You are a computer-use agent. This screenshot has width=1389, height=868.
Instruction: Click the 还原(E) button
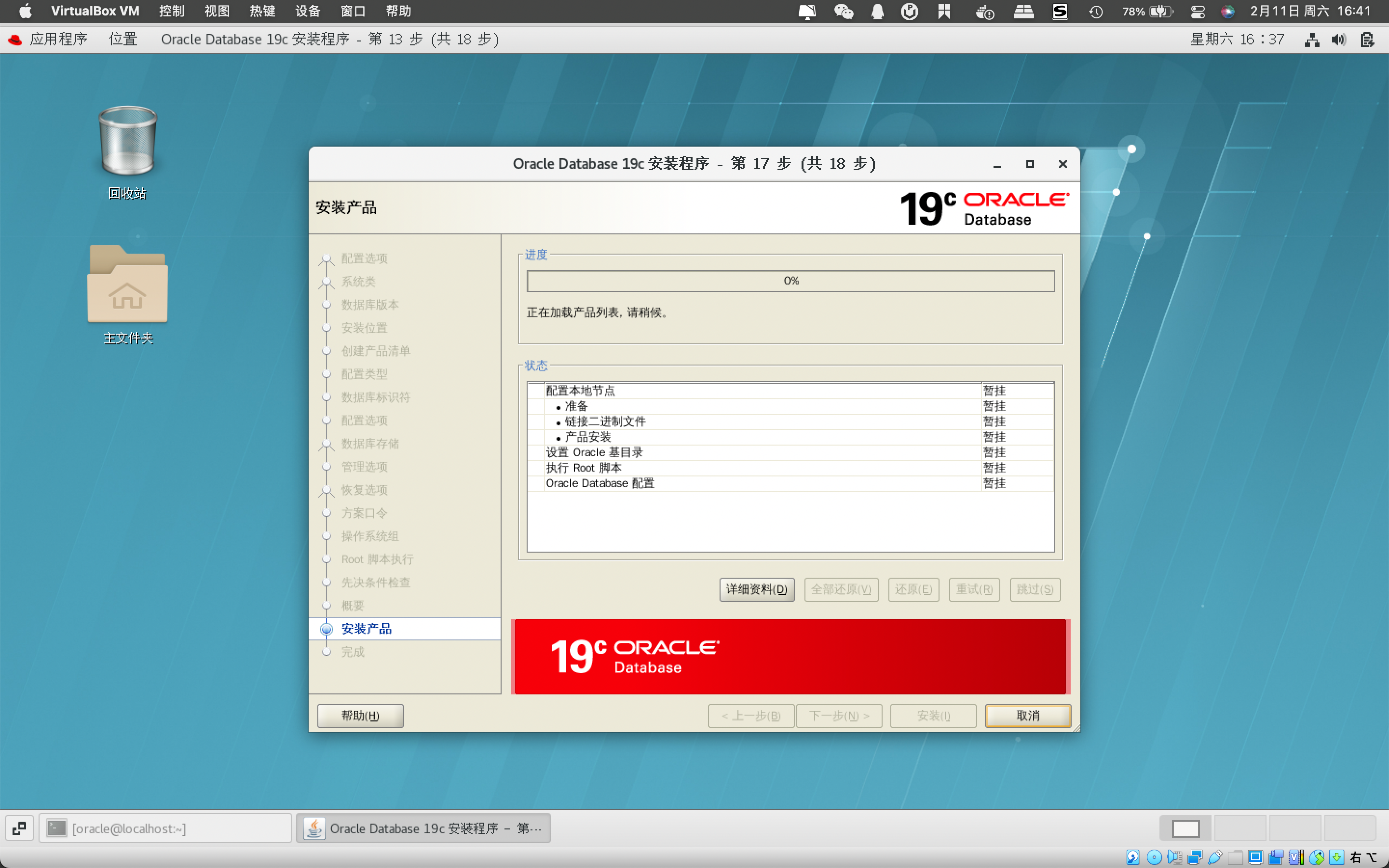click(913, 590)
